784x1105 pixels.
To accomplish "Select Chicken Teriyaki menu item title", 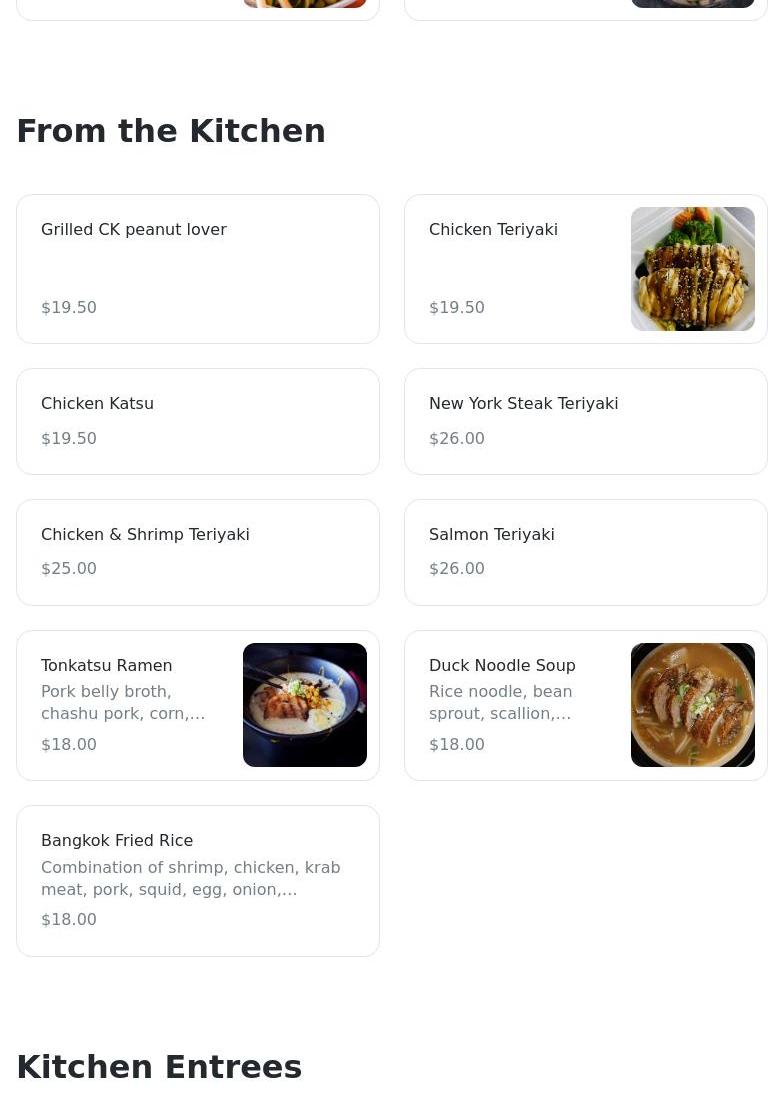I will pos(493,229).
